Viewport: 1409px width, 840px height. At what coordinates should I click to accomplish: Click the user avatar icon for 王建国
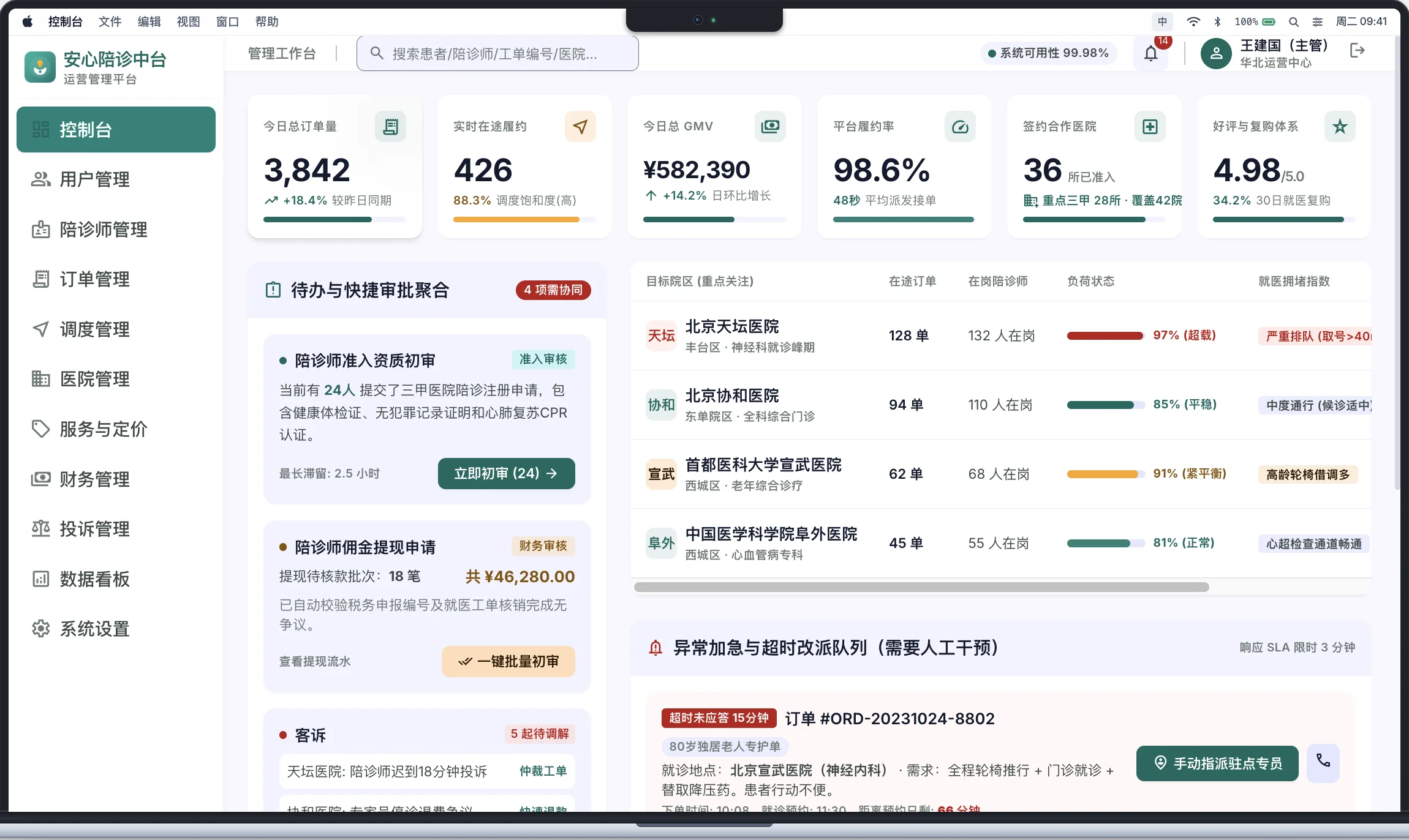coord(1216,53)
